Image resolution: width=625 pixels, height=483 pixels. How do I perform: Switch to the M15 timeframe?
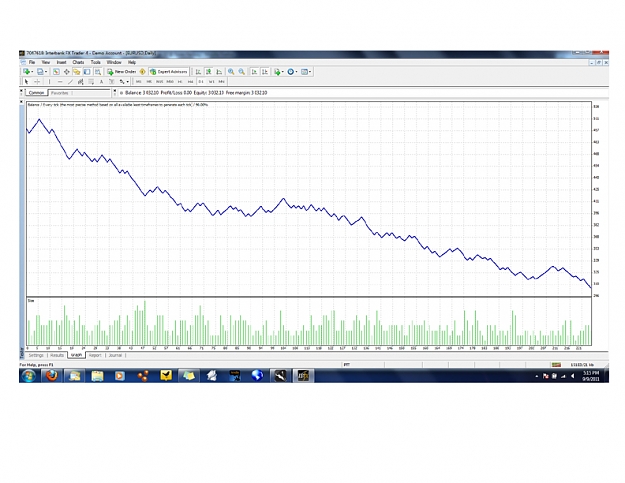pos(159,82)
